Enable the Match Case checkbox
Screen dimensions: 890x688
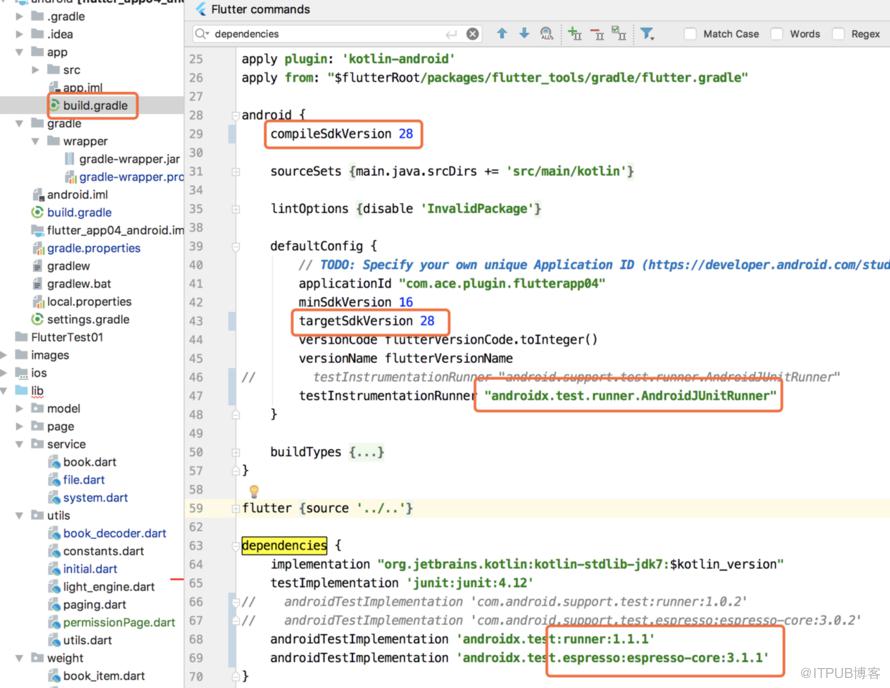pos(690,34)
